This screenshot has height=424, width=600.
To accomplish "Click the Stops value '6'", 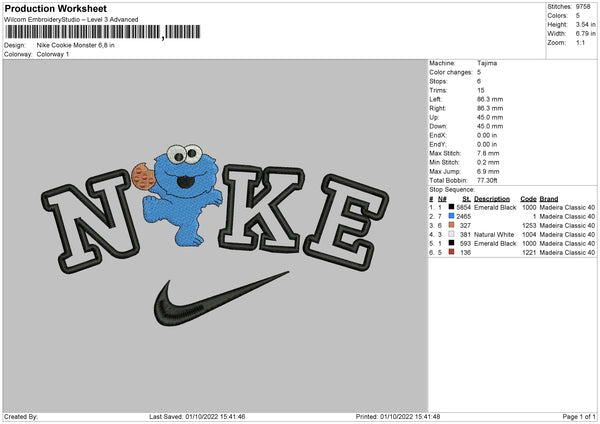I will click(x=479, y=81).
